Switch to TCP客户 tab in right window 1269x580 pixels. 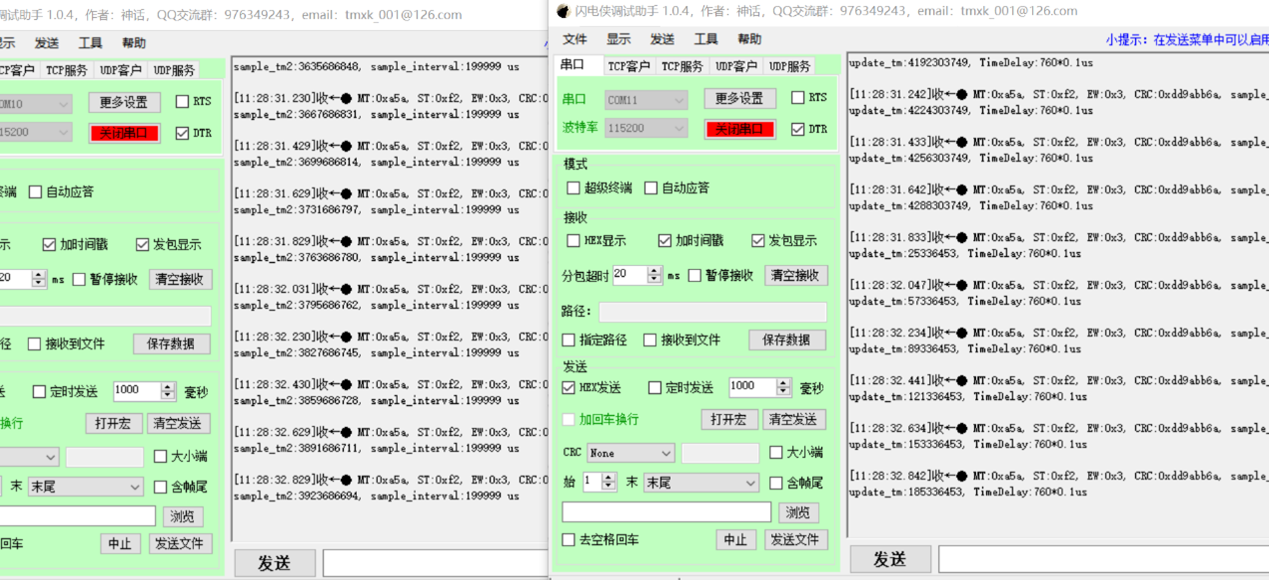[629, 66]
